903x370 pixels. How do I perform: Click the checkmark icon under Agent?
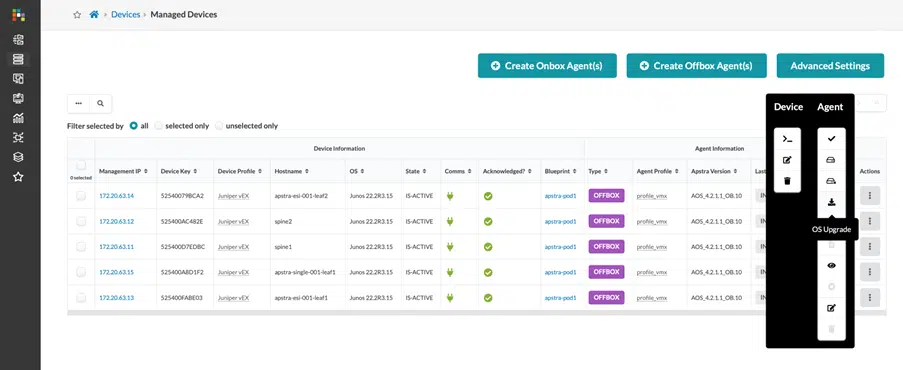coord(831,139)
